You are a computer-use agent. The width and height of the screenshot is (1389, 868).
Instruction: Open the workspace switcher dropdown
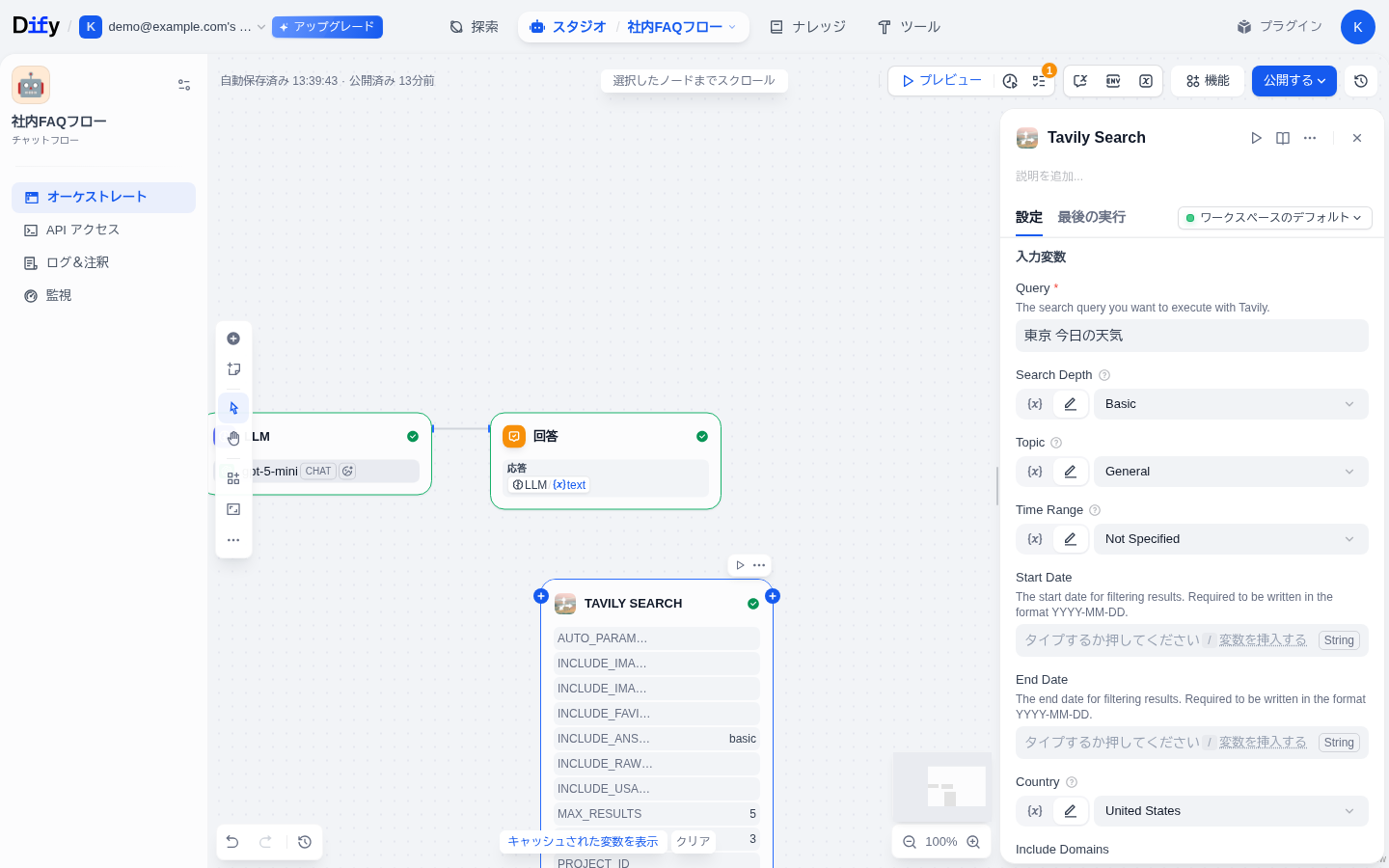(x=173, y=27)
